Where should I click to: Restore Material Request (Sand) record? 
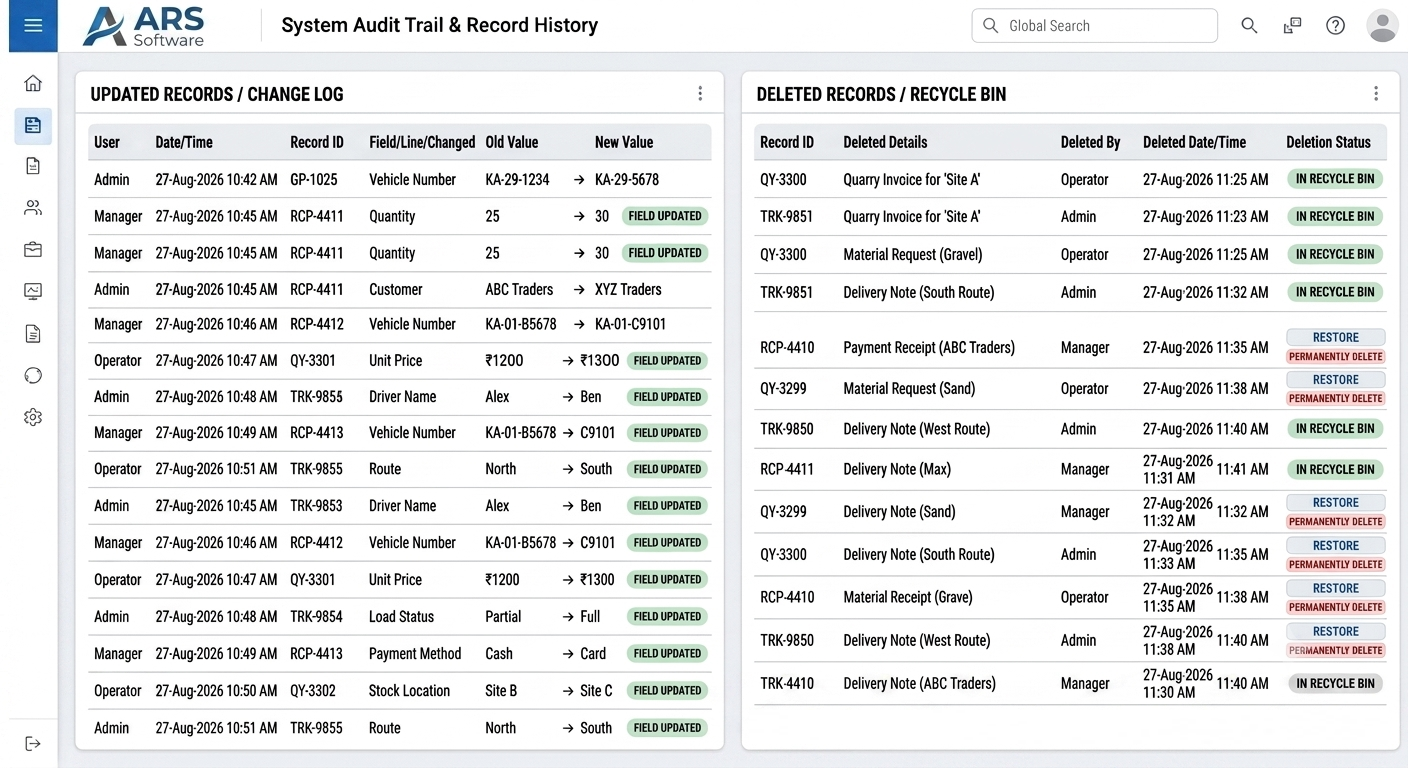1335,380
